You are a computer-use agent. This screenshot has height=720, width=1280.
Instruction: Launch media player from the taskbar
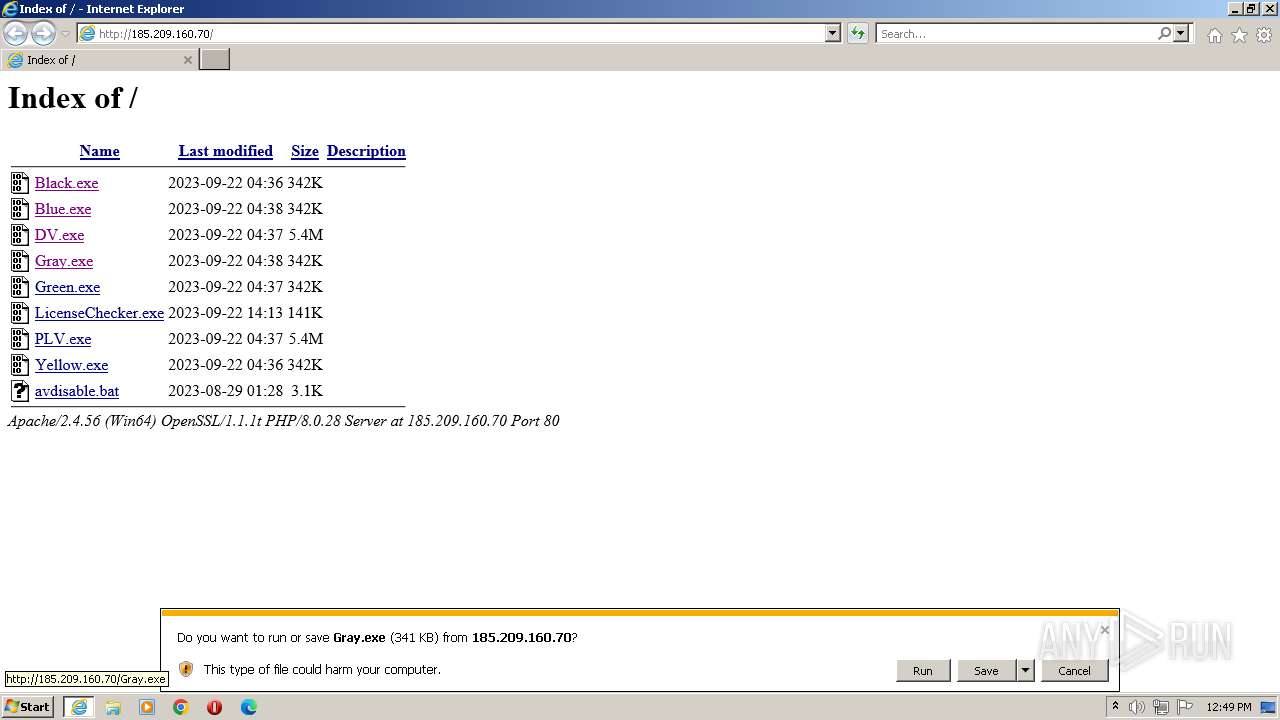147,707
